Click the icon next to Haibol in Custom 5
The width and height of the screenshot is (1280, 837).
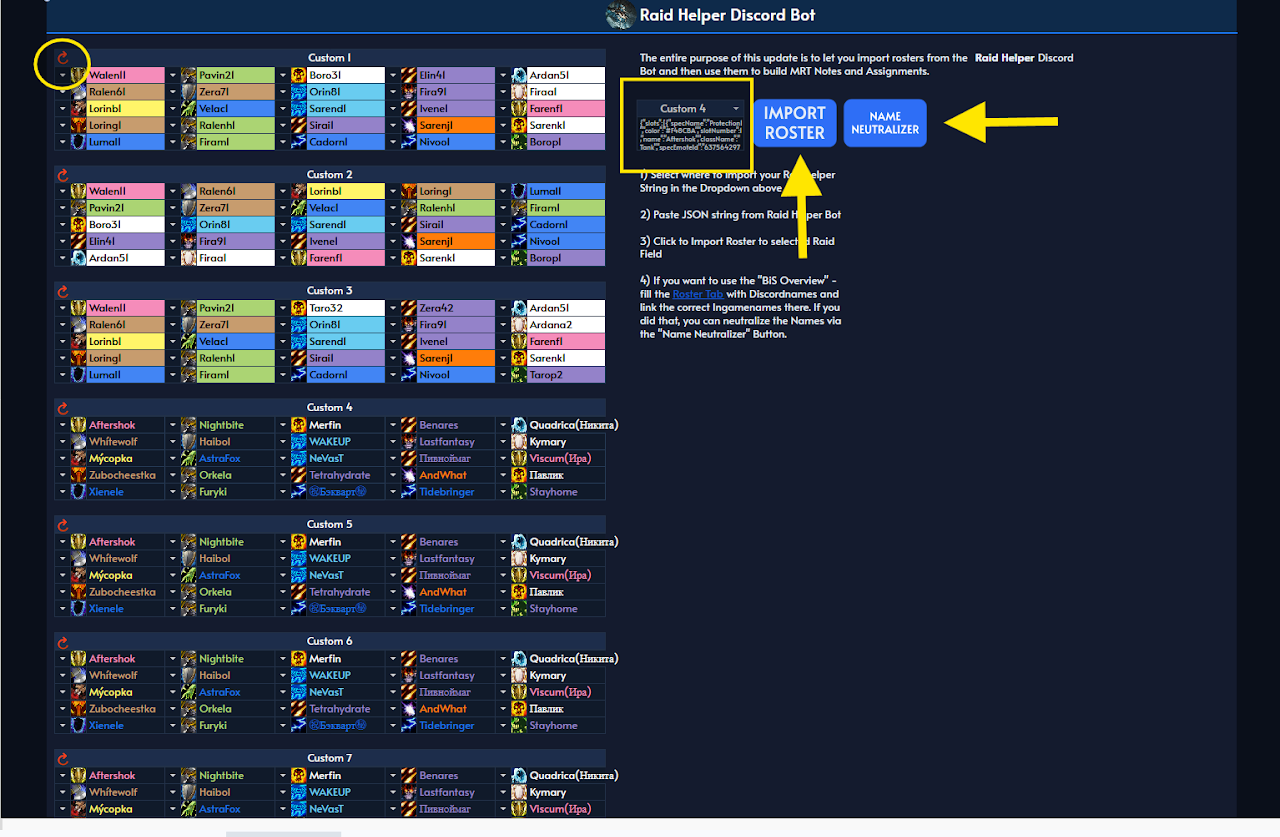[188, 559]
